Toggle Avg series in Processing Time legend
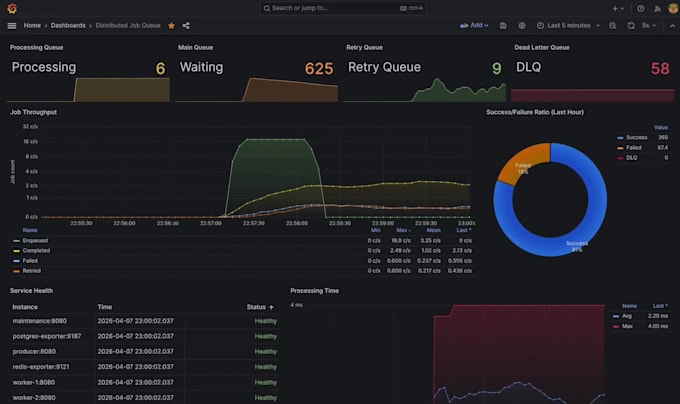The width and height of the screenshot is (680, 404). point(627,316)
